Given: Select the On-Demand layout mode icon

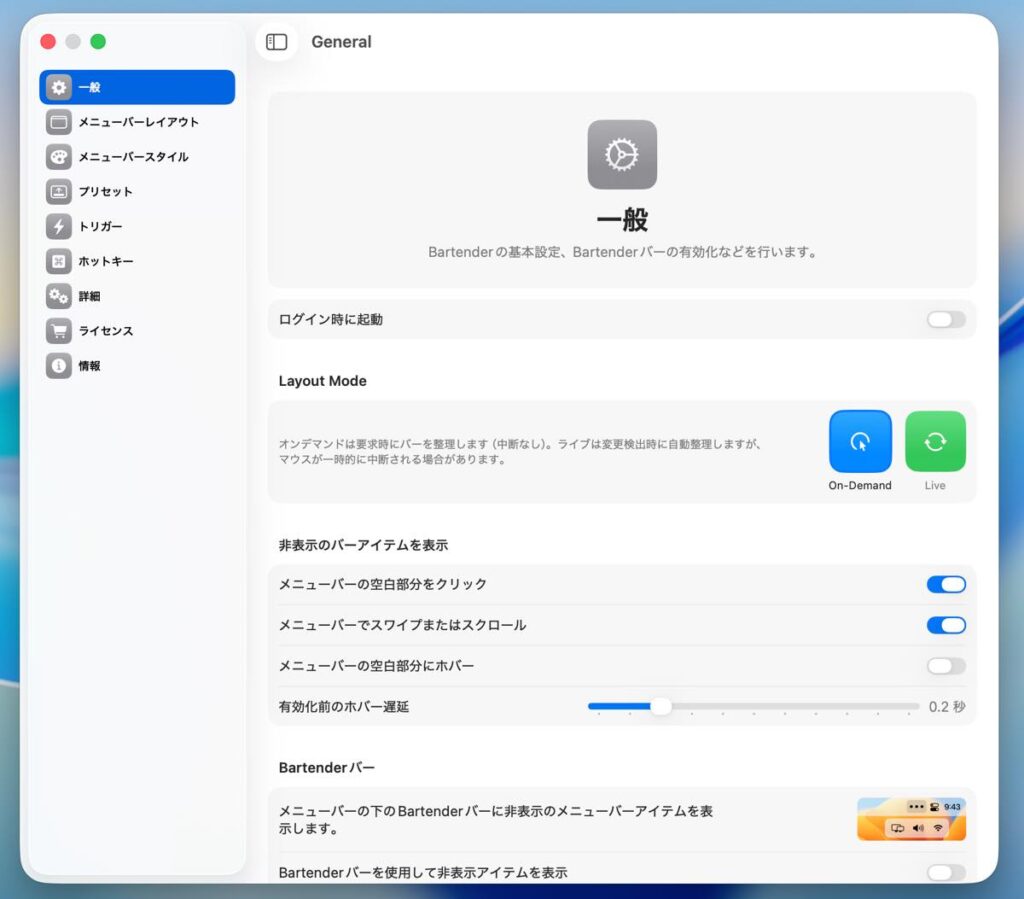Looking at the screenshot, I should 860,441.
